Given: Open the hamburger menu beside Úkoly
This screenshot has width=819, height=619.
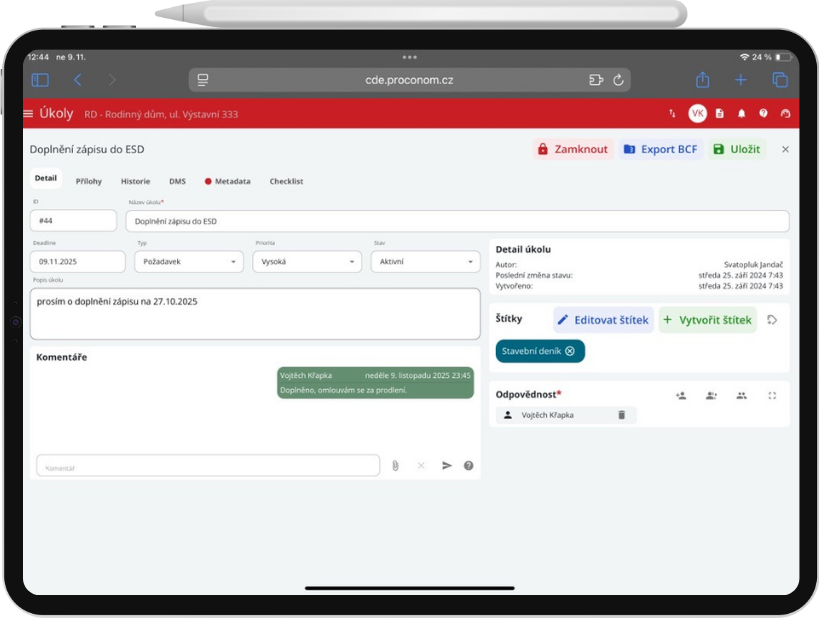Looking at the screenshot, I should [28, 114].
